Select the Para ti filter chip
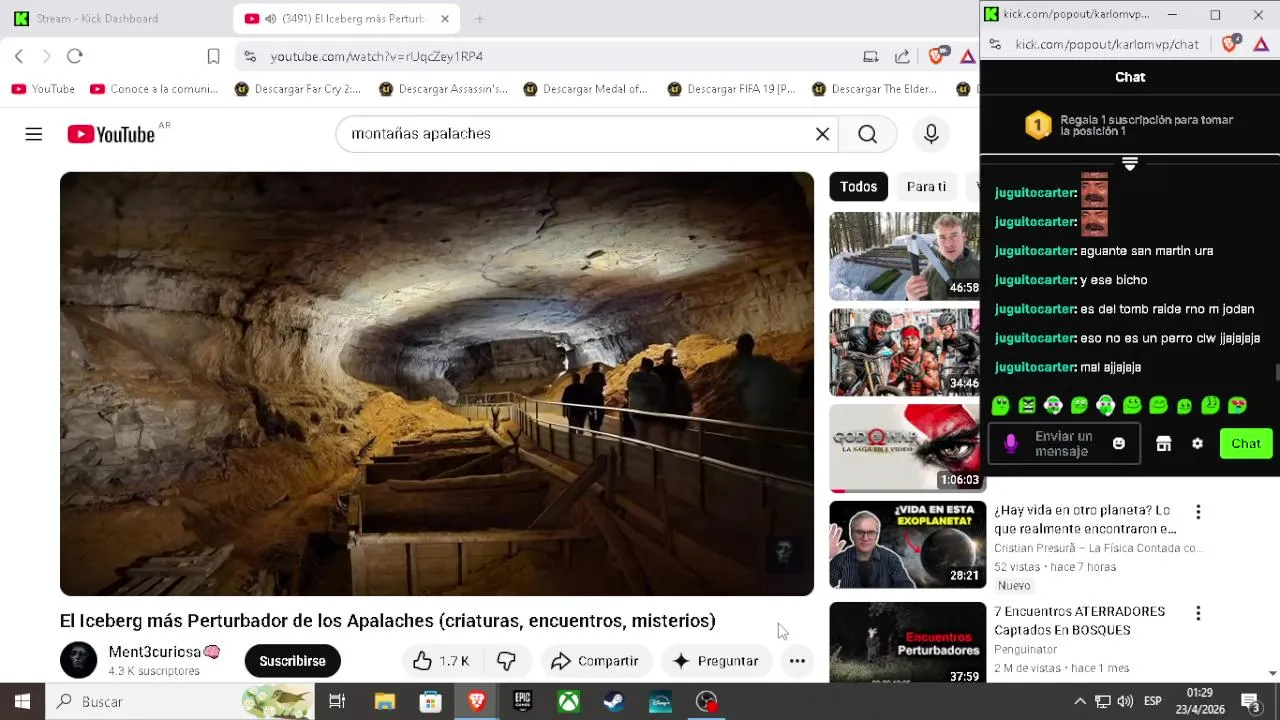 click(x=926, y=187)
